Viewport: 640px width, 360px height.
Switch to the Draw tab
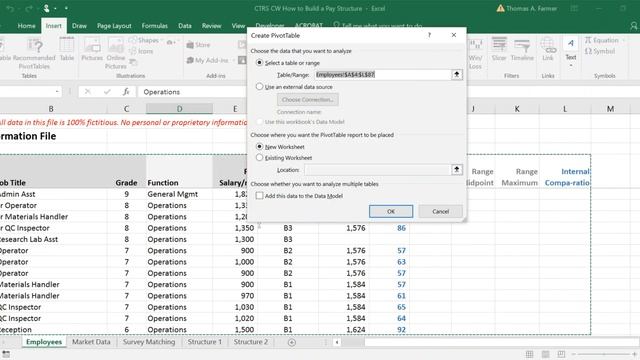tap(79, 26)
